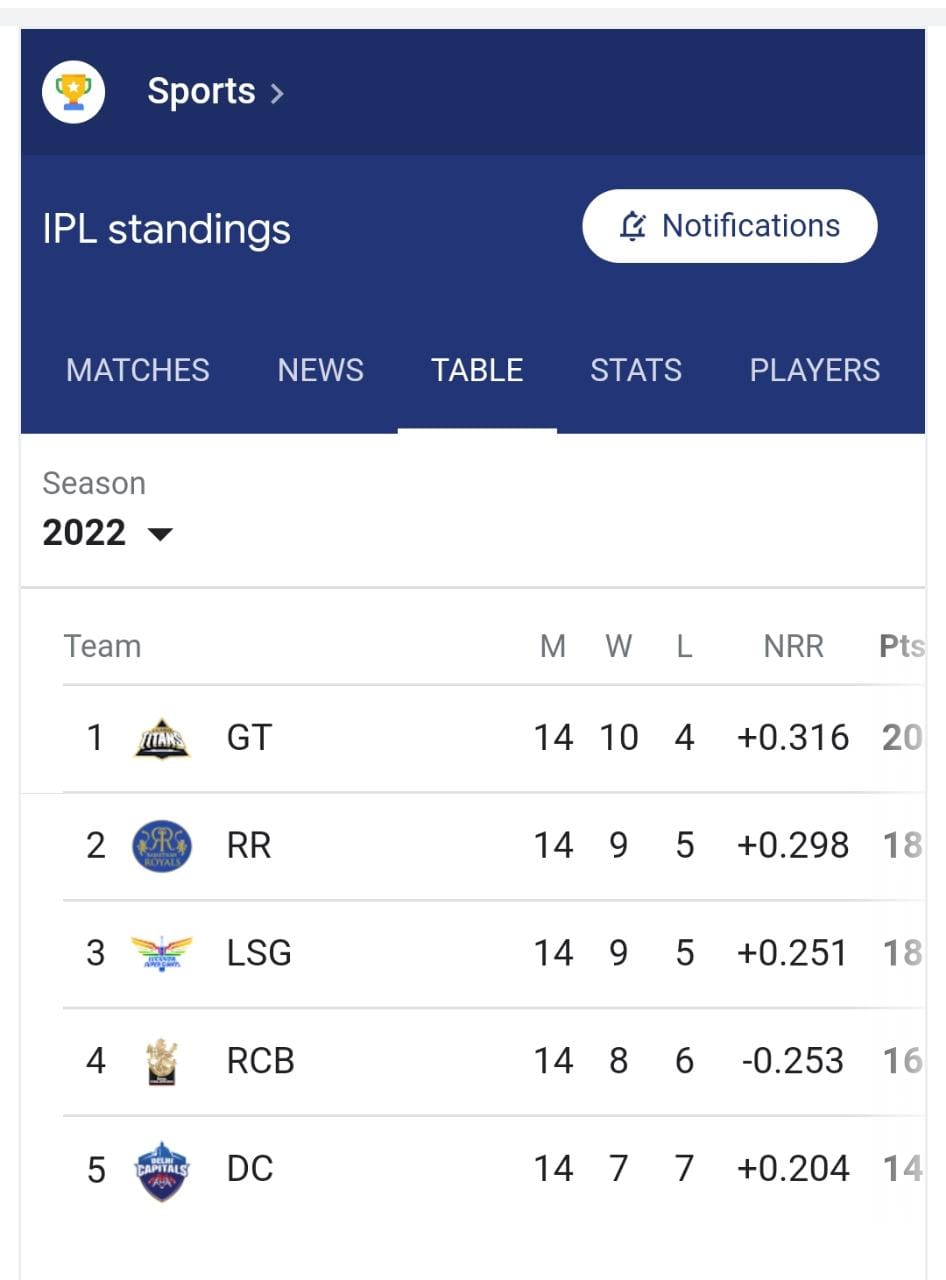946x1280 pixels.
Task: Select the RCB team row
Action: tap(494, 1061)
